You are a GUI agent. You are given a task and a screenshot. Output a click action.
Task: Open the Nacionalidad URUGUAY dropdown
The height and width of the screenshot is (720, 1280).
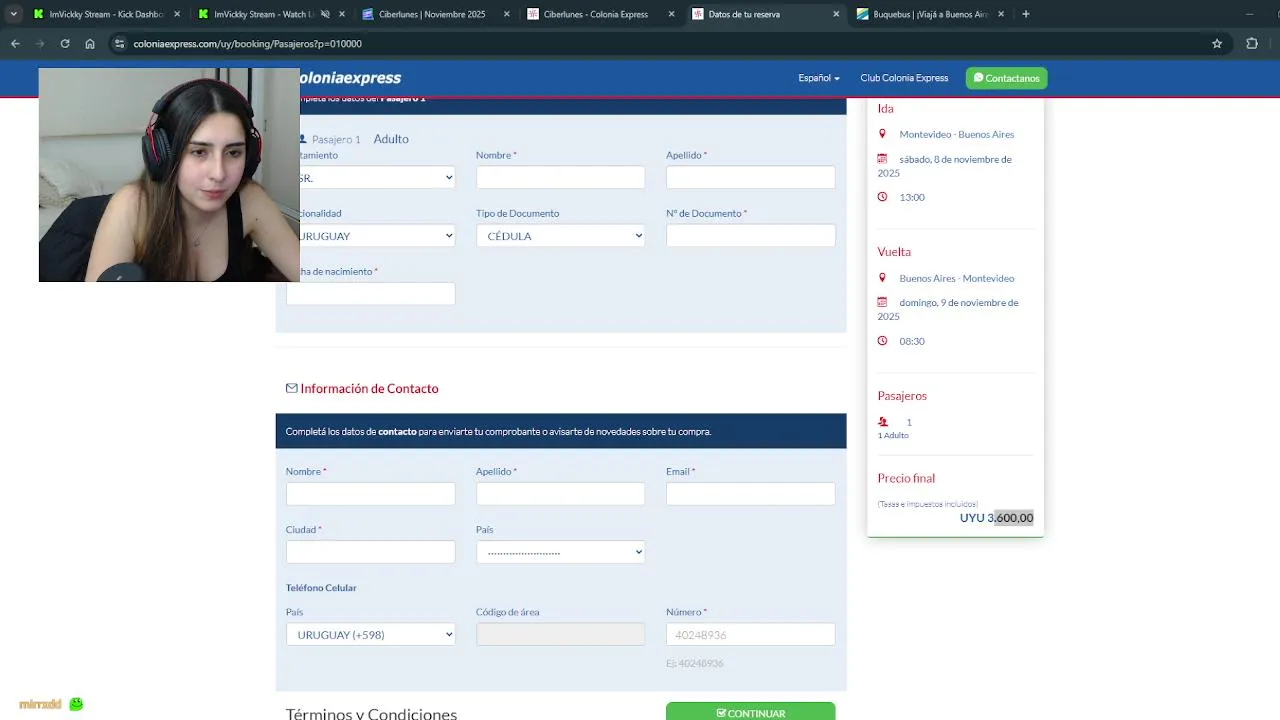[371, 235]
